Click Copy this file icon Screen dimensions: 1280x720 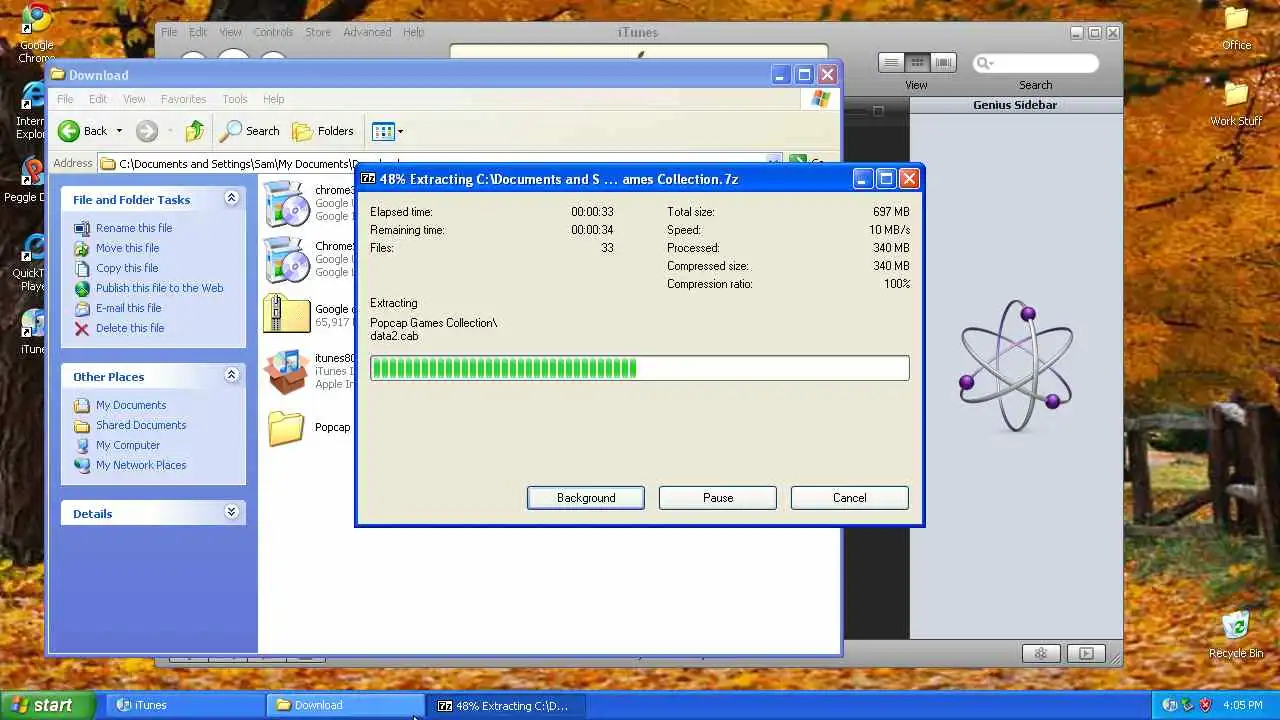coord(82,268)
